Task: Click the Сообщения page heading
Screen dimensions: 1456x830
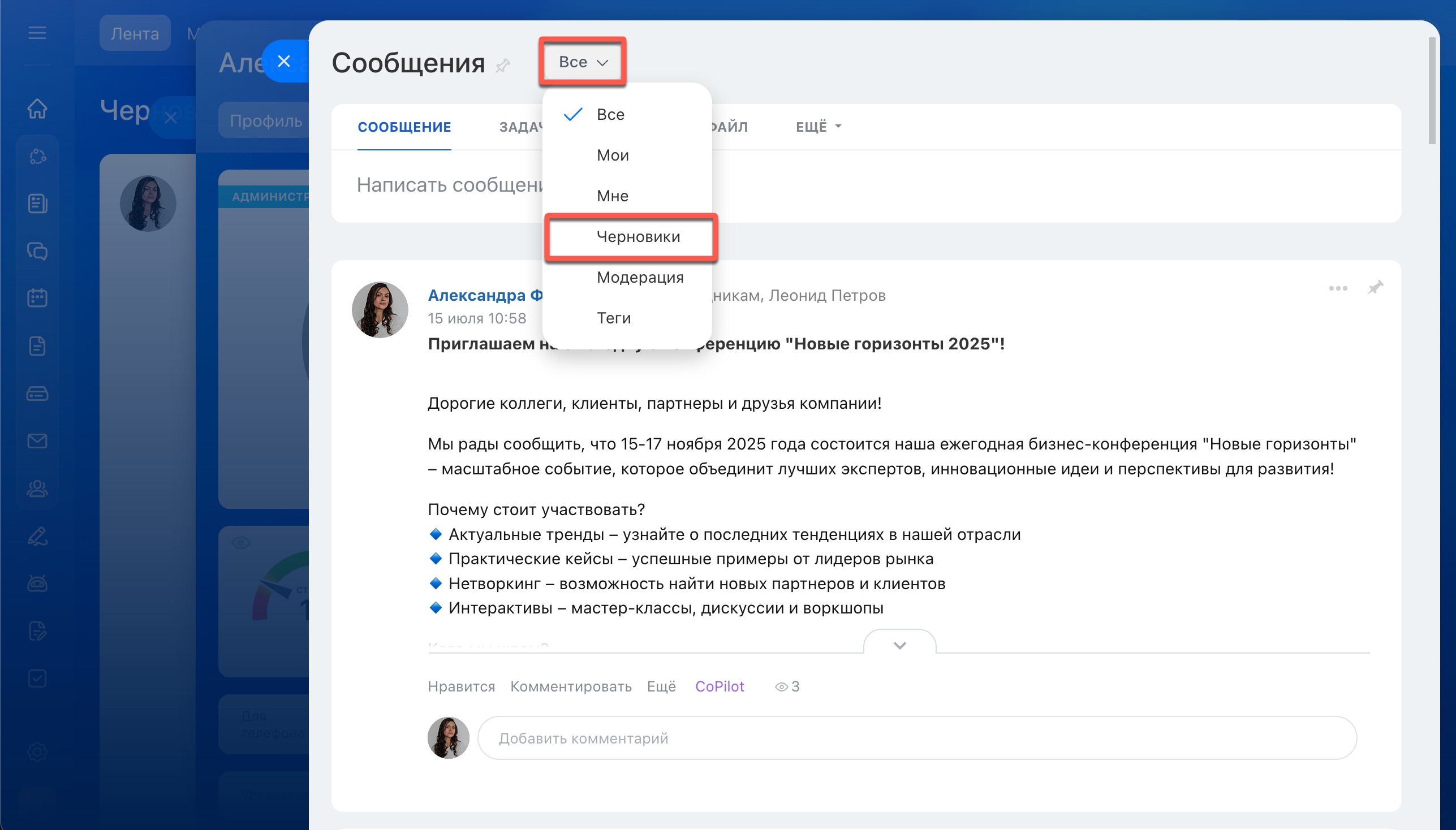Action: pos(408,63)
